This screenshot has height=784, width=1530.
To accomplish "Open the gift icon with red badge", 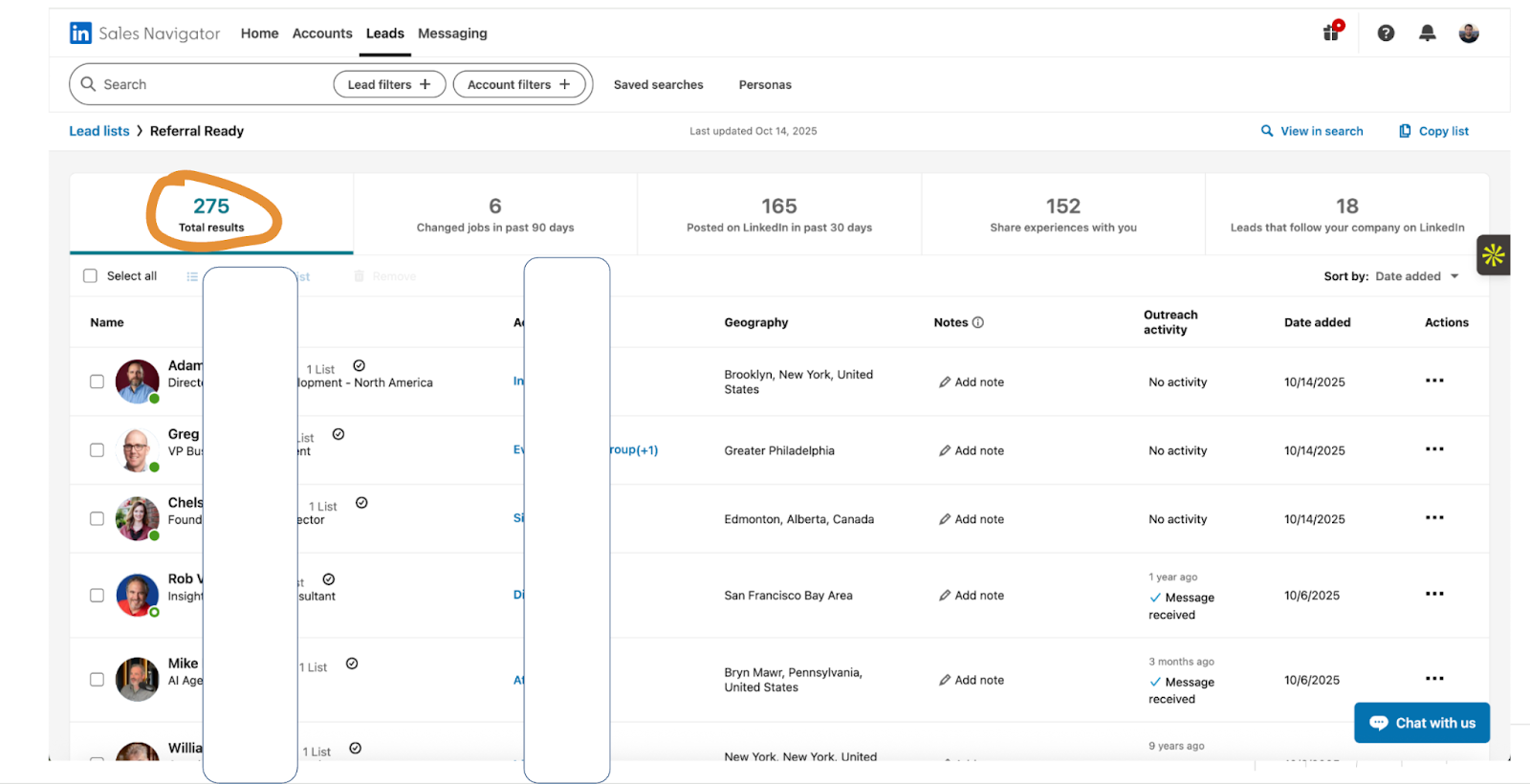I will tap(1332, 32).
